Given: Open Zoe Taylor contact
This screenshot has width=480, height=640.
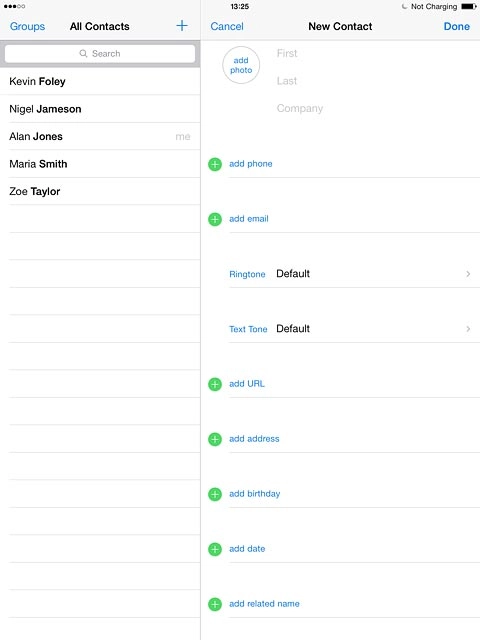Looking at the screenshot, I should [x=100, y=191].
